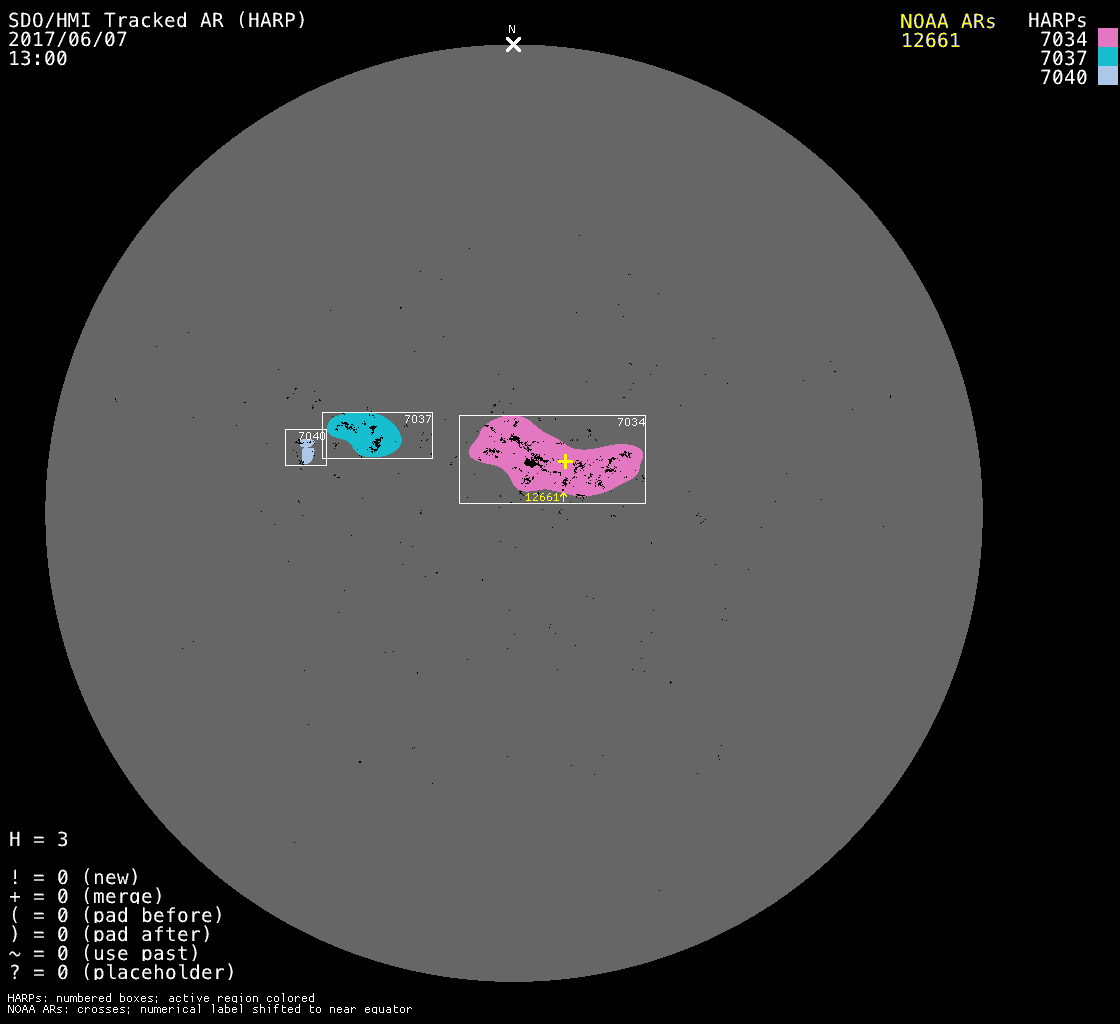1120x1024 pixels.
Task: Click the 7034 label inside its bounding box
Action: coord(631,422)
